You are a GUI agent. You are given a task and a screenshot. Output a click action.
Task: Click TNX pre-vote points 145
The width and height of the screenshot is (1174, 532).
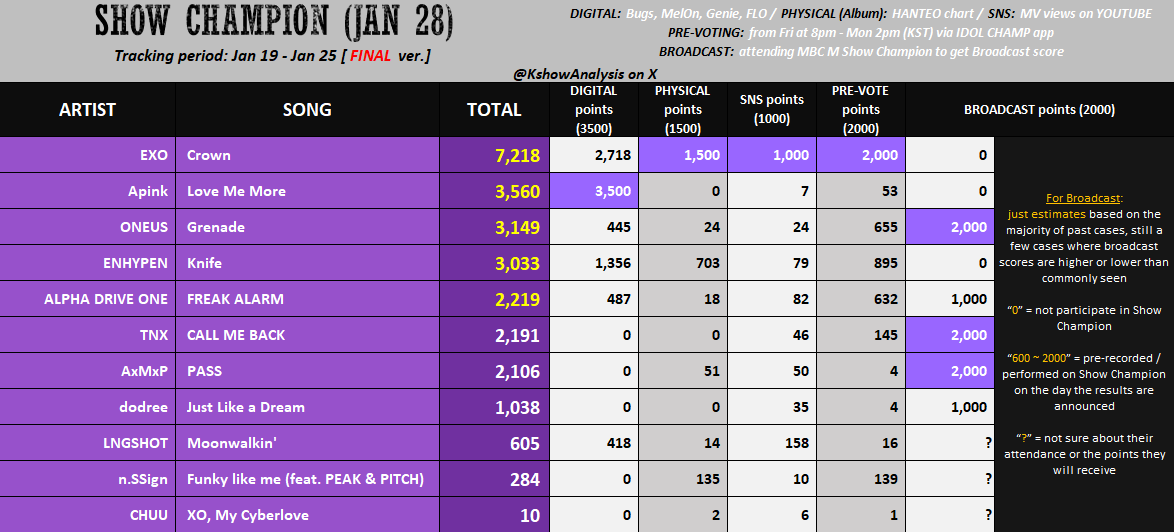[861, 334]
